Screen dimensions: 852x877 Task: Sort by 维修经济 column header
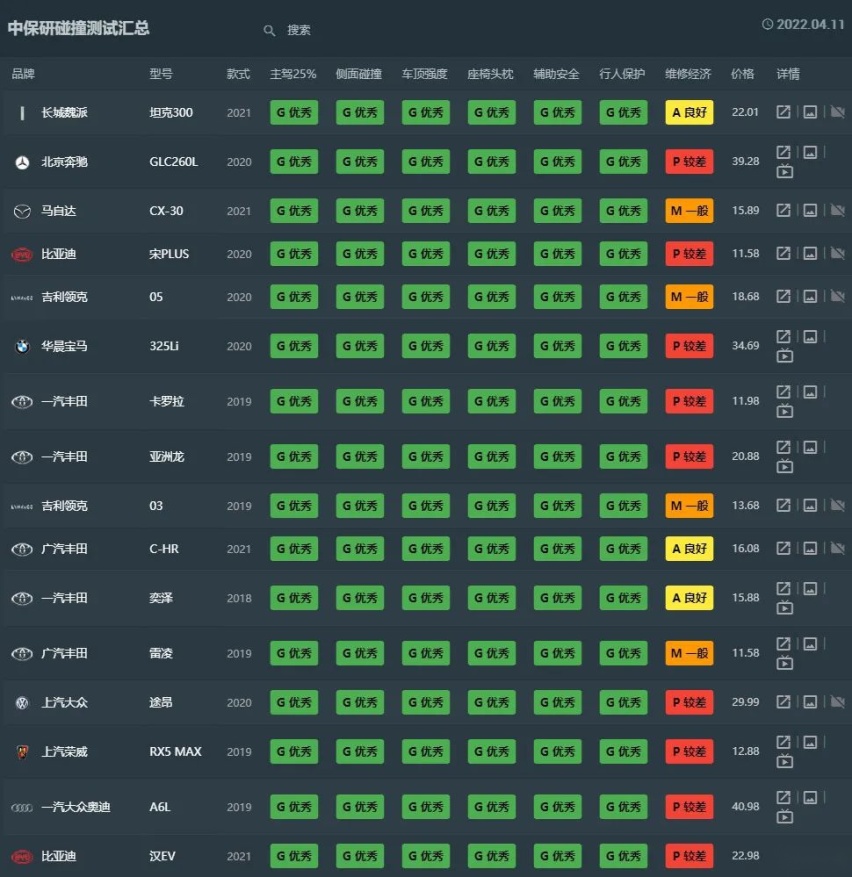688,74
